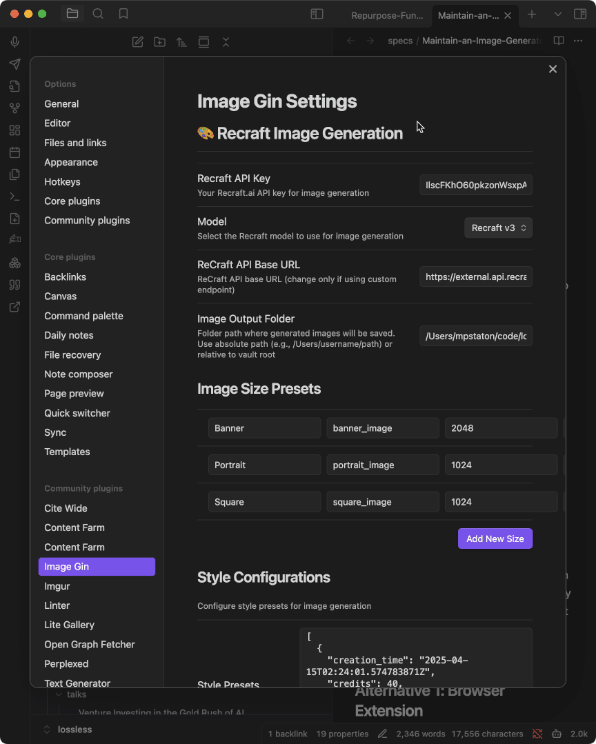
Task: Switch to the Repurpose-Fun... tab
Action: click(387, 16)
